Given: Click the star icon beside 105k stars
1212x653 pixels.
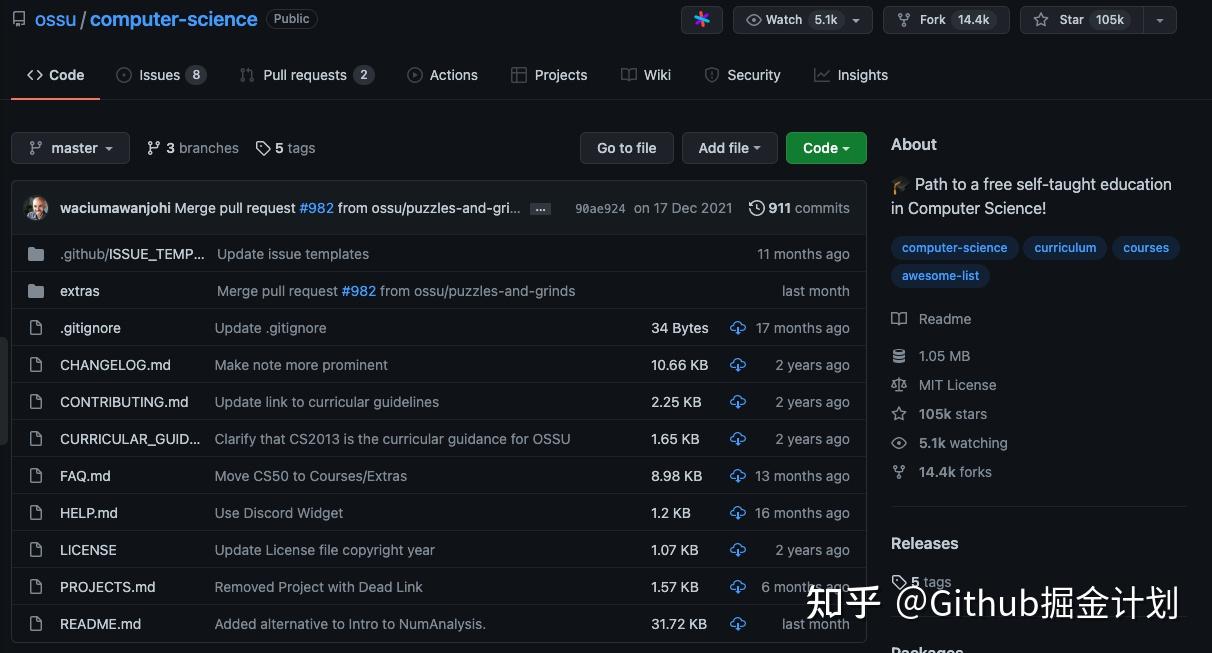Looking at the screenshot, I should [899, 413].
